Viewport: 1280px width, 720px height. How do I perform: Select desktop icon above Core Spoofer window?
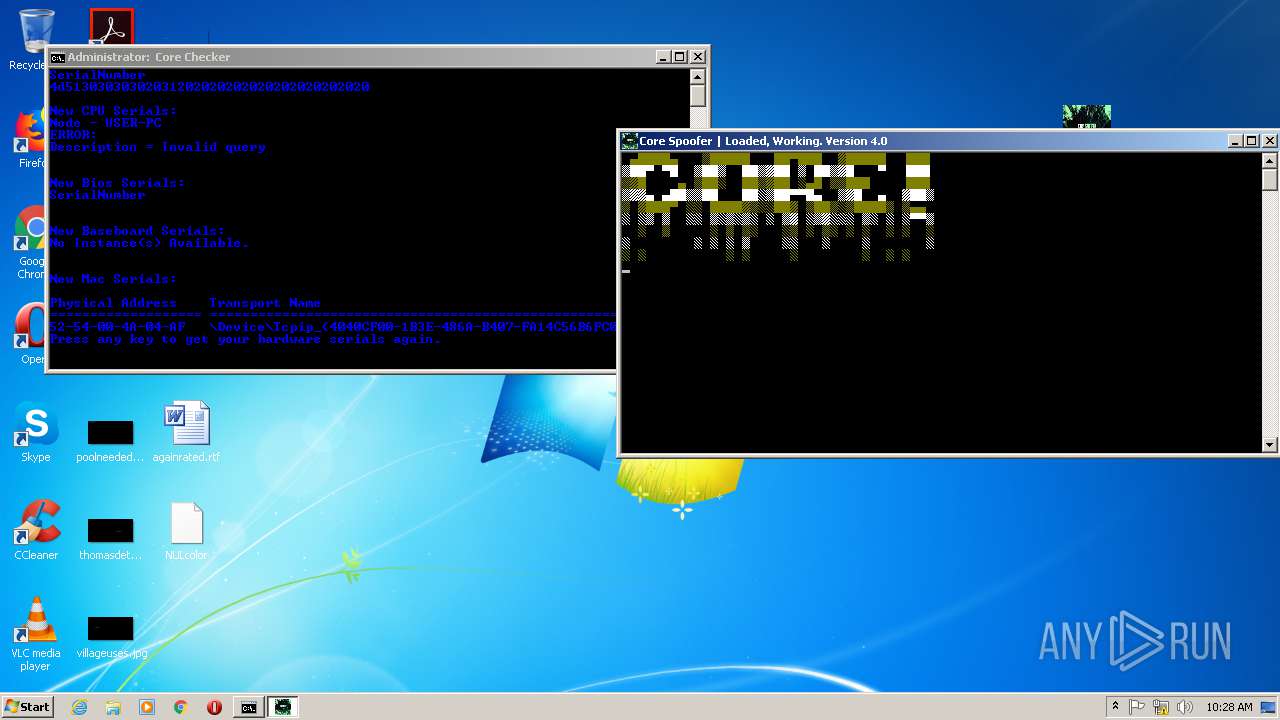[1087, 117]
